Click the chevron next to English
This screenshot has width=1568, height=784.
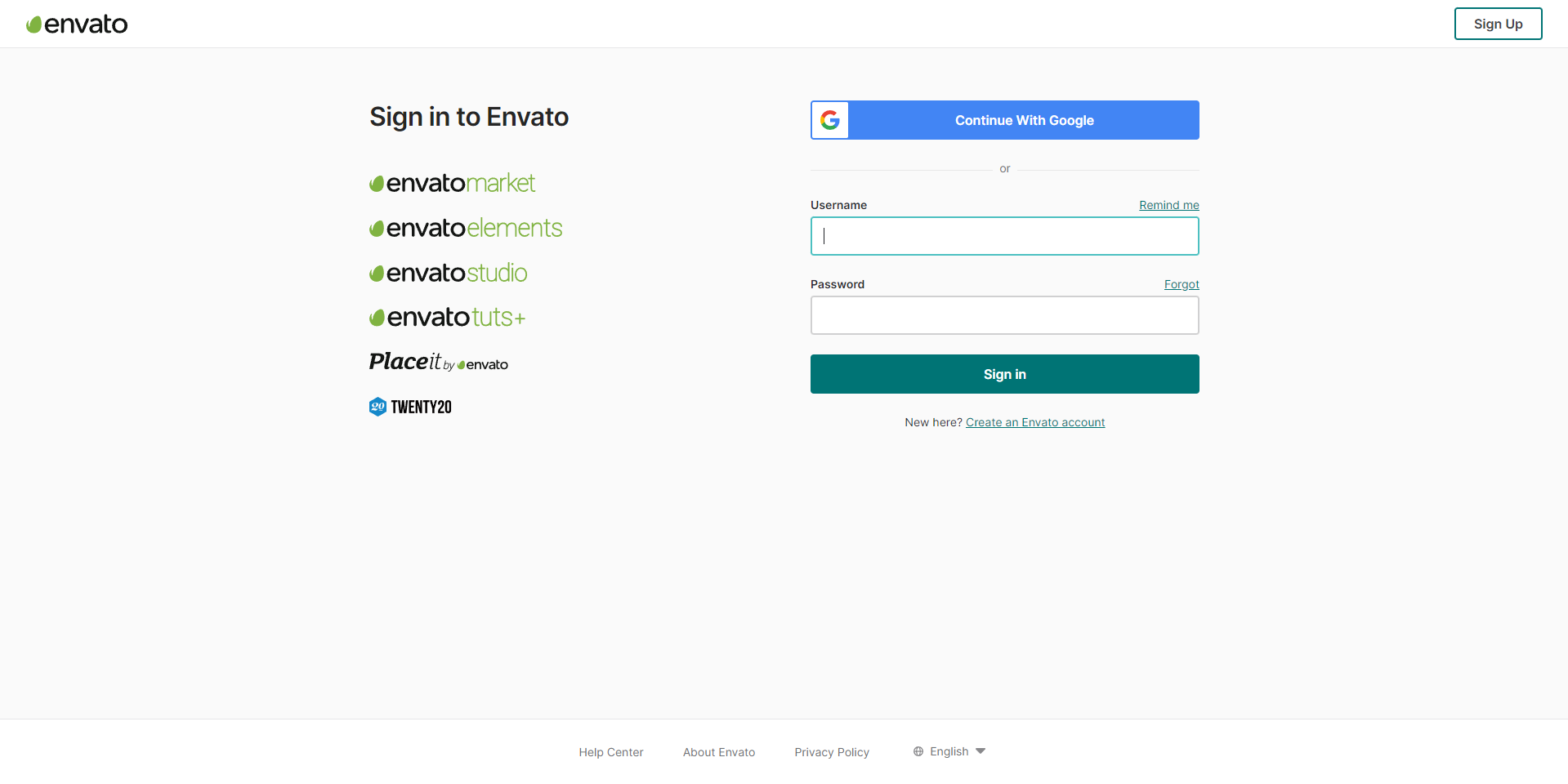(x=981, y=751)
